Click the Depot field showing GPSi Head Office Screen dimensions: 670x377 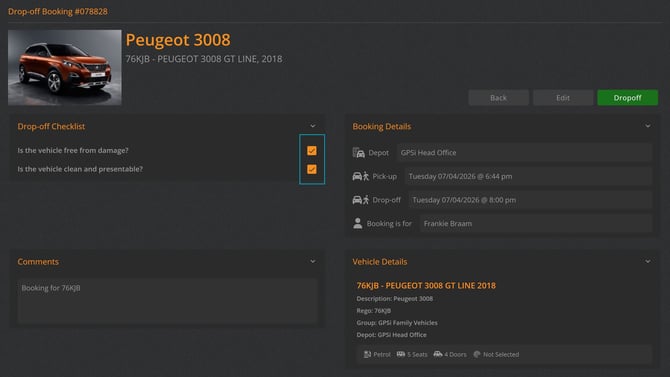[524, 153]
